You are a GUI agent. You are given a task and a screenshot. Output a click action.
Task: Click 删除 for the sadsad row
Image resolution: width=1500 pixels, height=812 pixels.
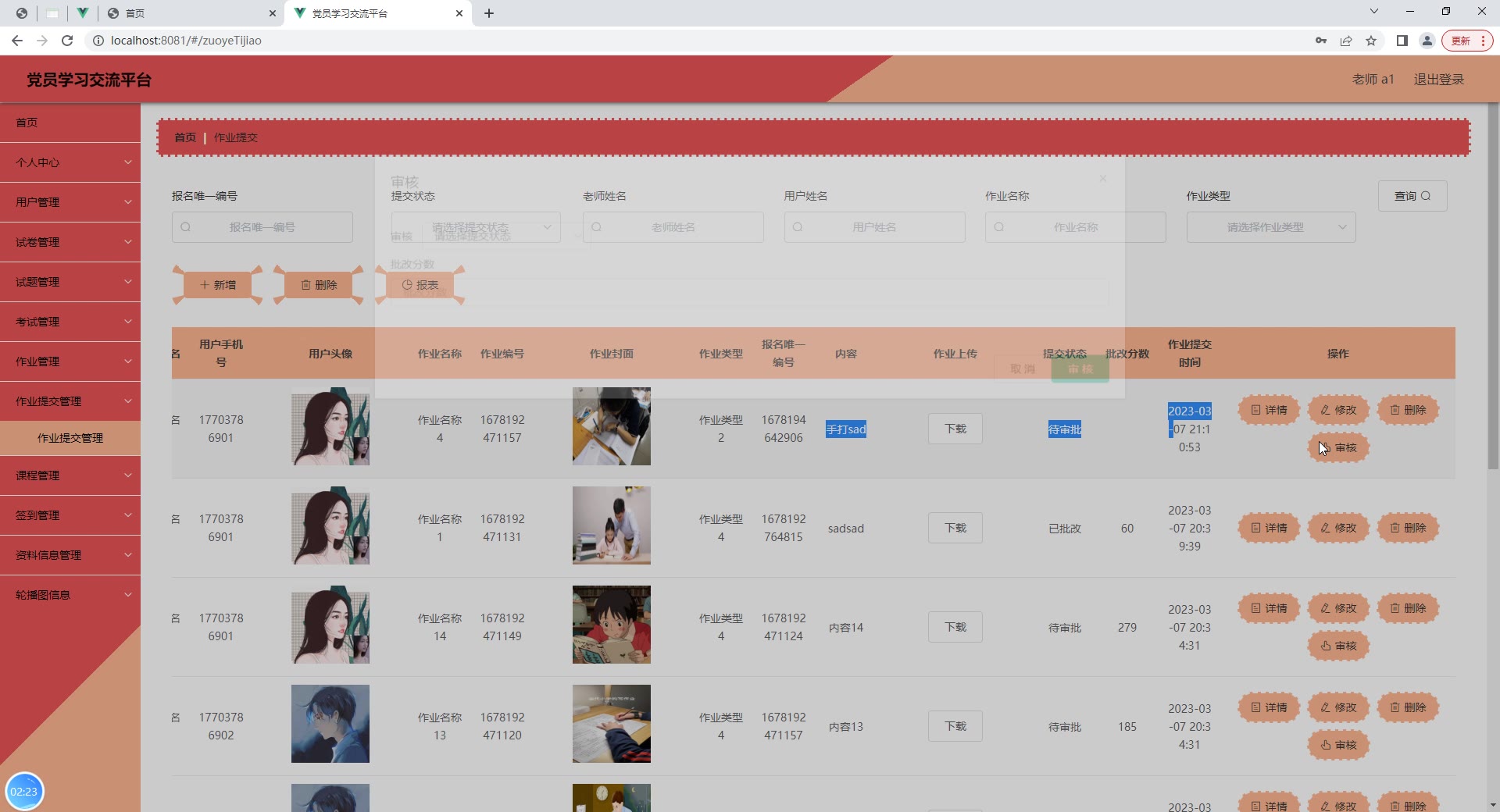pos(1408,528)
